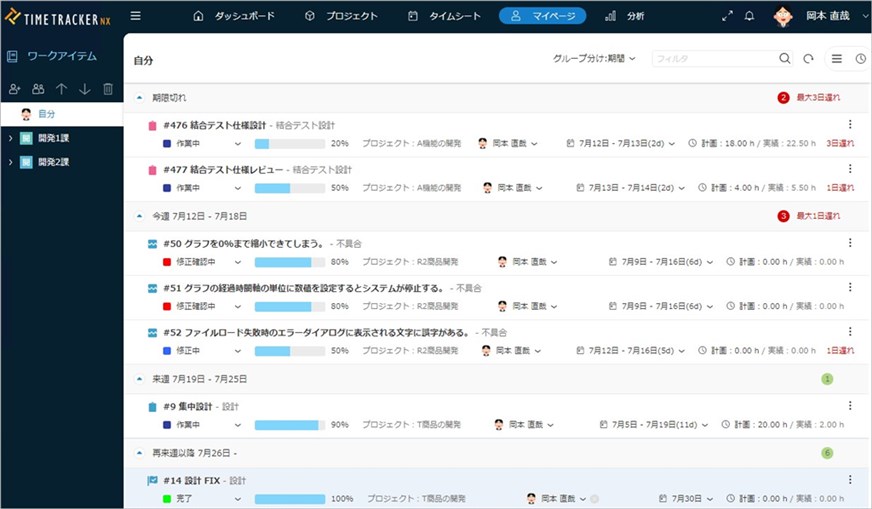Image resolution: width=872 pixels, height=509 pixels.
Task: Open more options for item #52
Action: 850,332
